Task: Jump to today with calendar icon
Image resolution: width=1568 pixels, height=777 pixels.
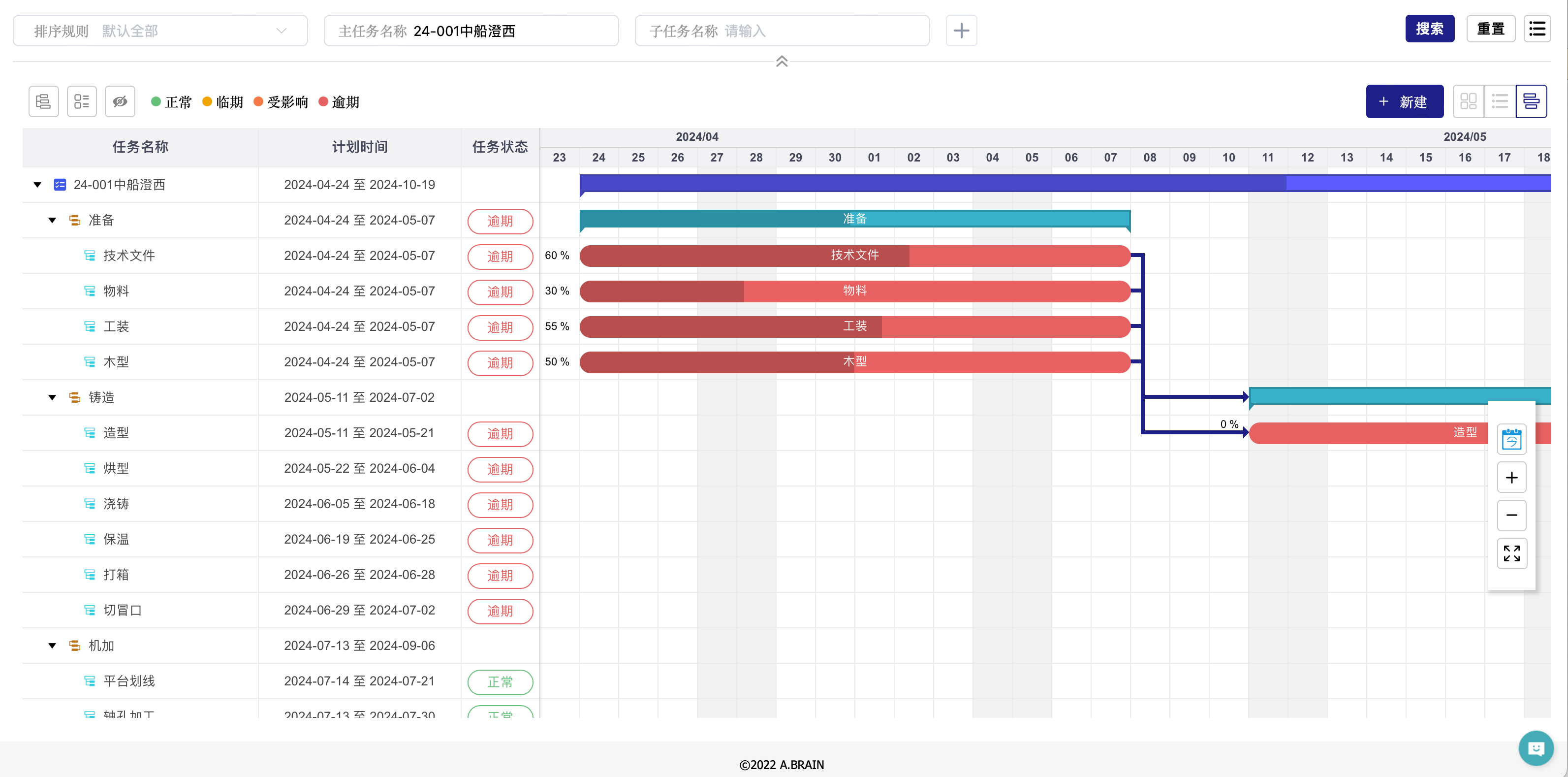Action: 1511,440
